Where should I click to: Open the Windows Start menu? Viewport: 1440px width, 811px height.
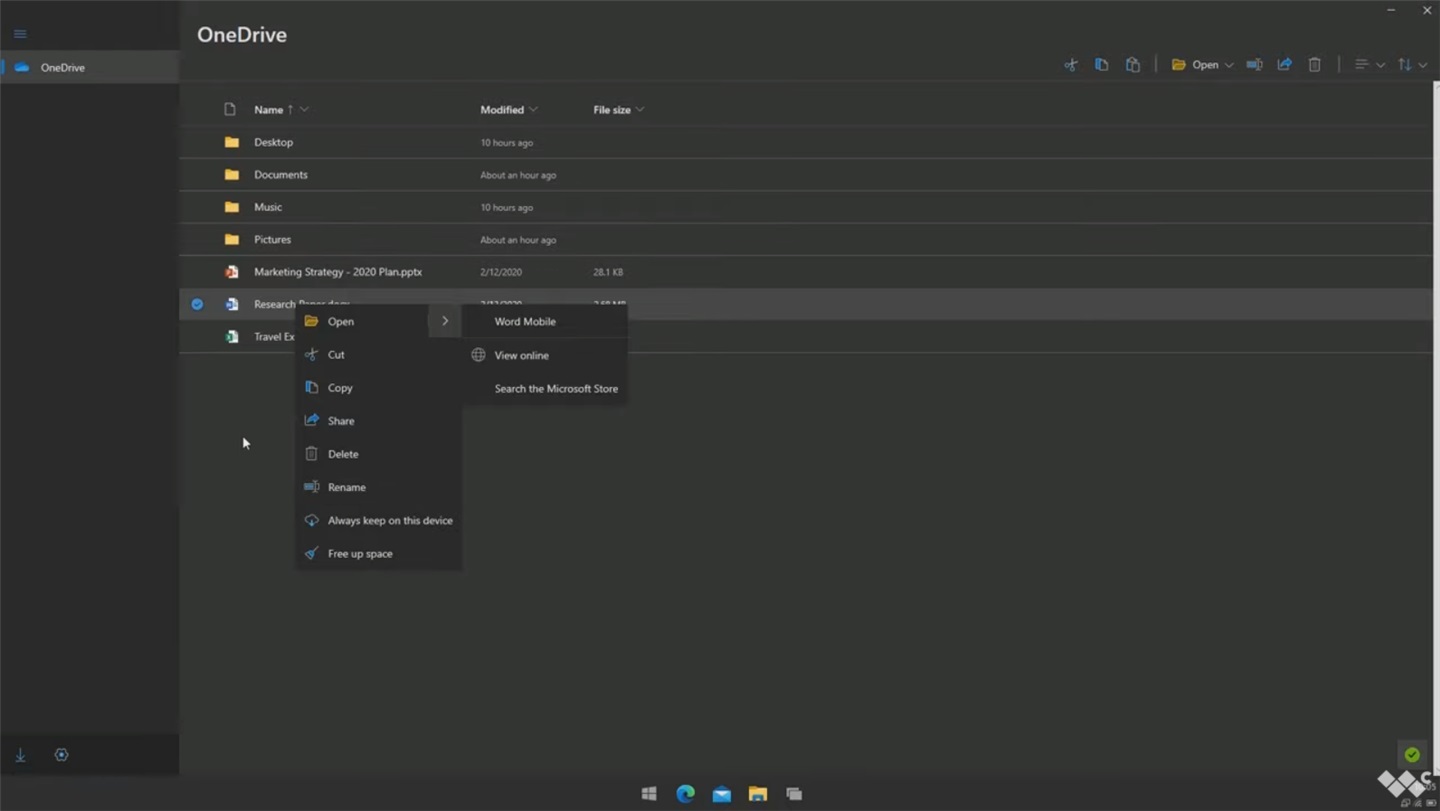(649, 793)
